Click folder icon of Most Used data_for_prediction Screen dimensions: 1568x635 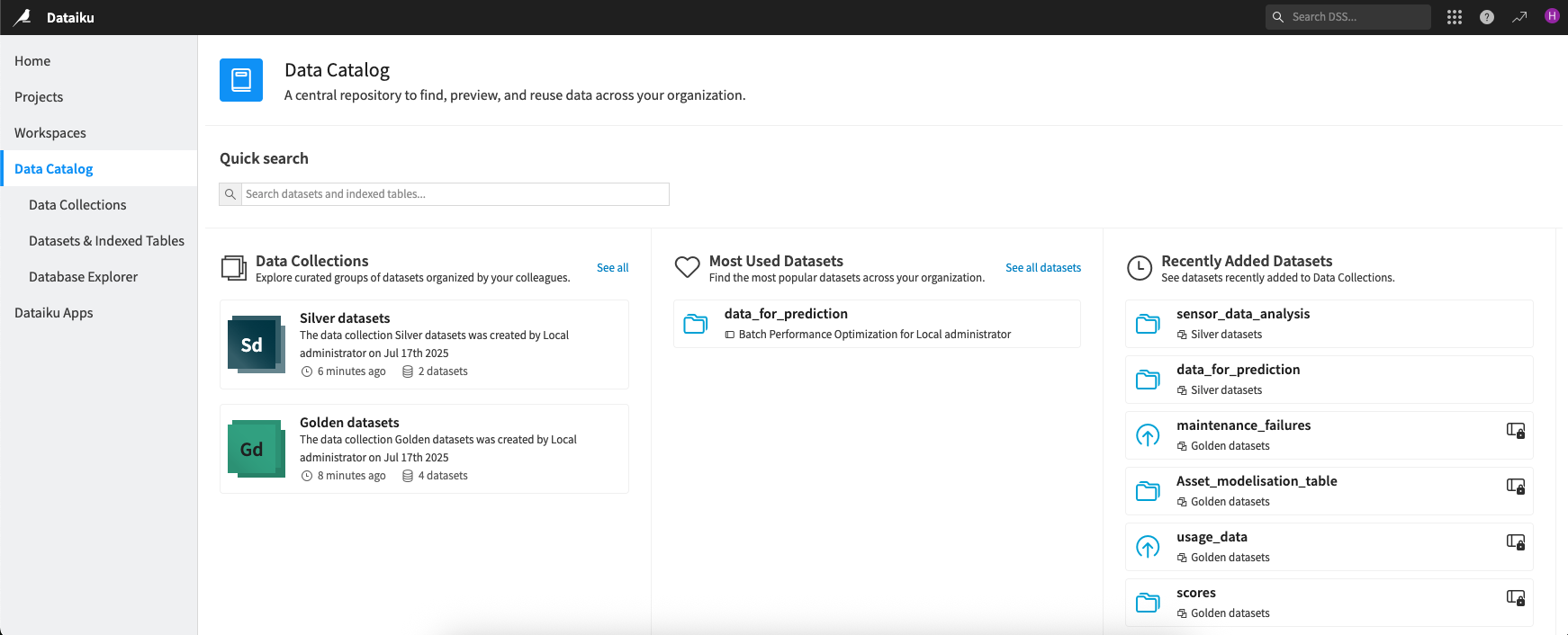[696, 324]
